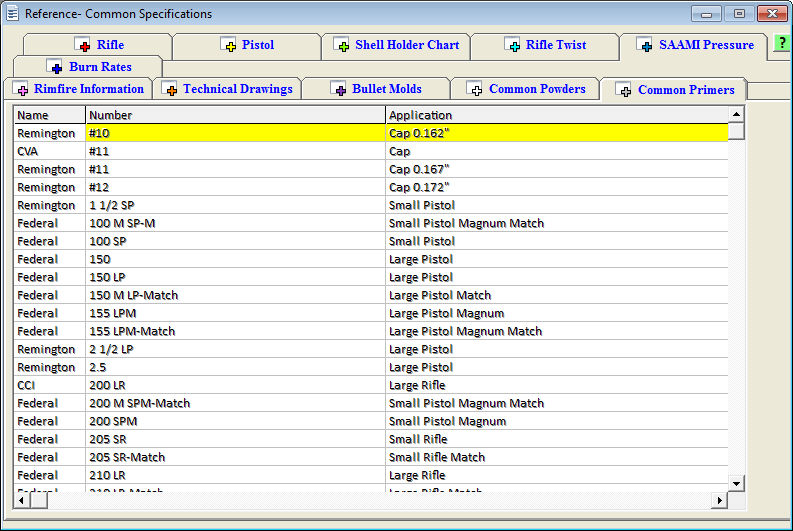Click the 200 M SPM-Match cell

pos(236,403)
